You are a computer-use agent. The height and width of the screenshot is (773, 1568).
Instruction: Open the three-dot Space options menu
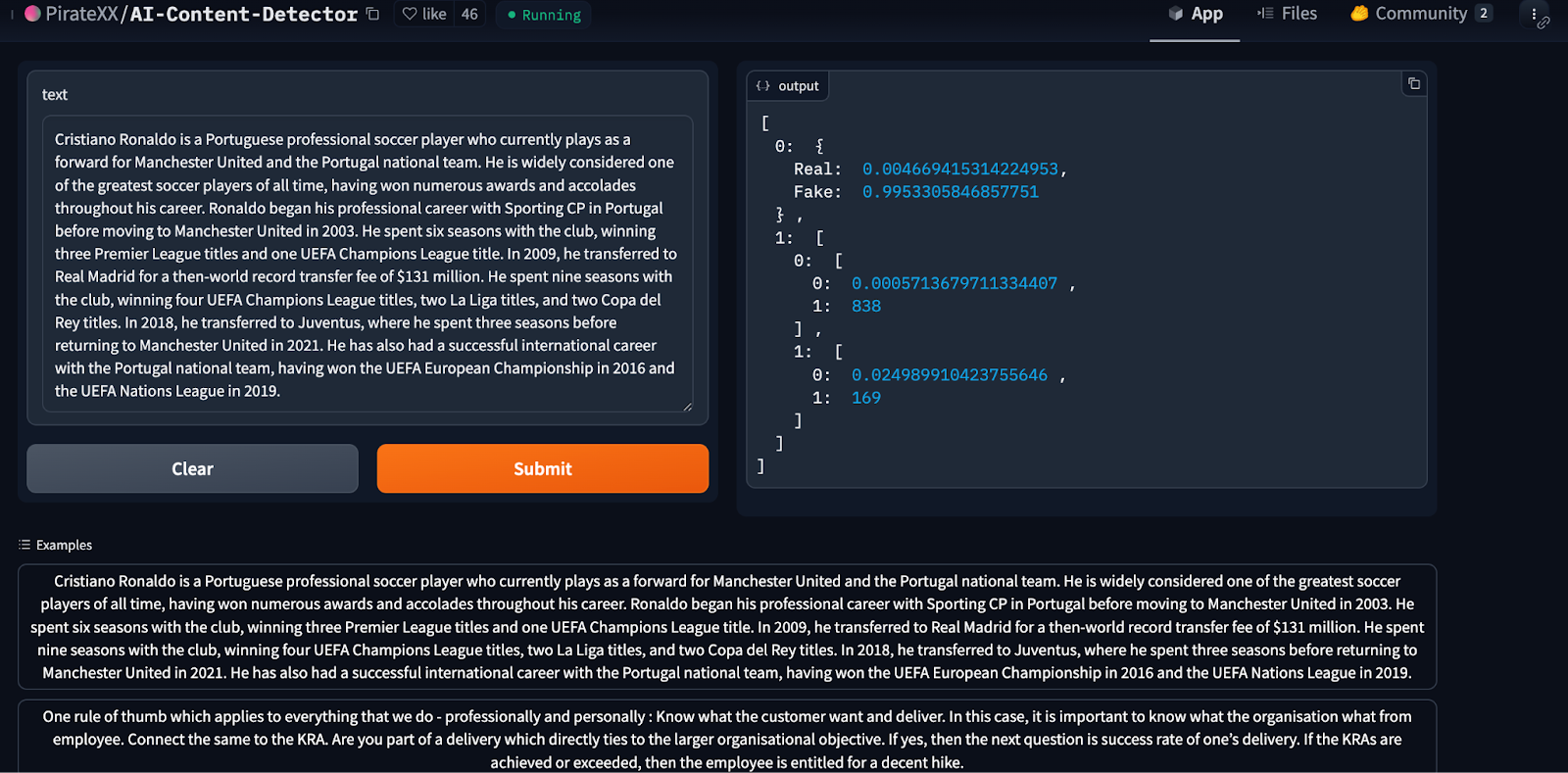[1534, 14]
